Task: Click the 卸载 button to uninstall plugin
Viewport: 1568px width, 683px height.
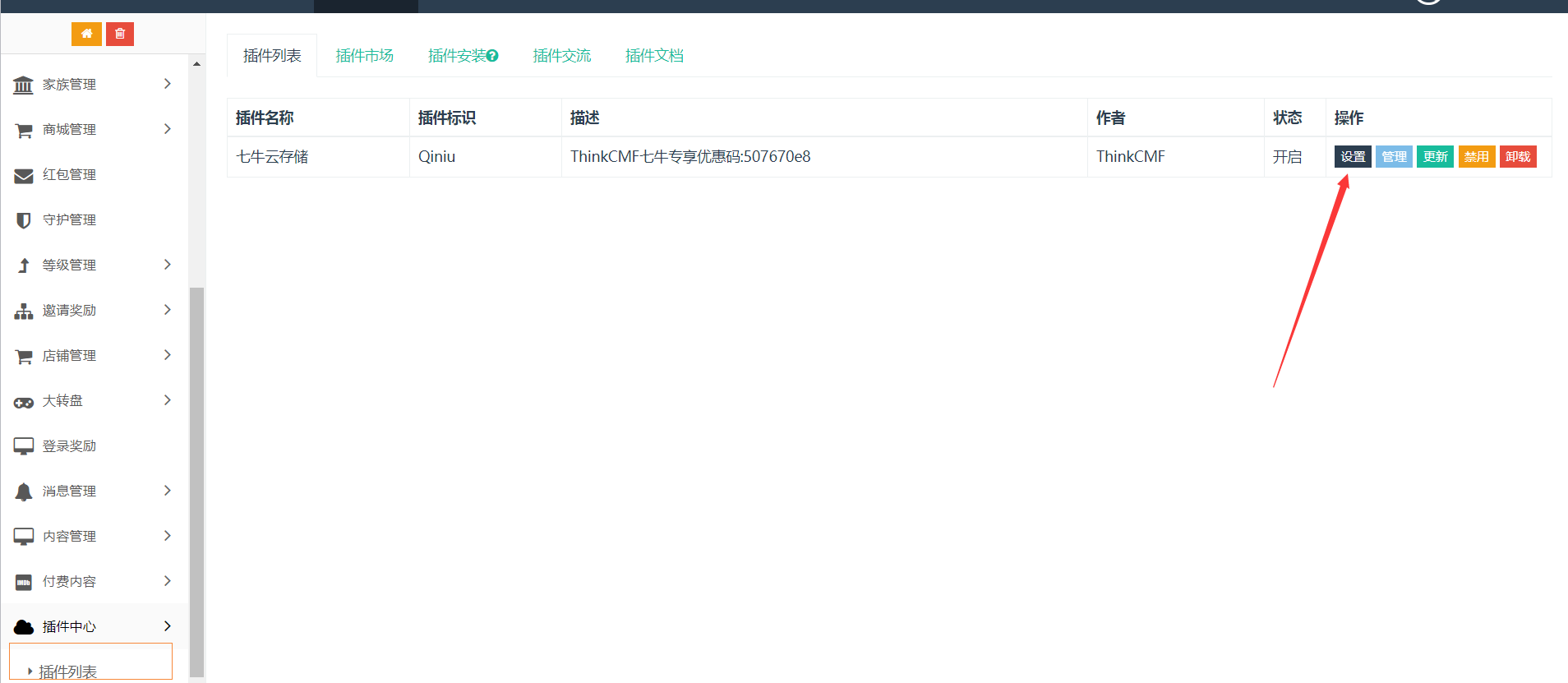Action: point(1518,157)
